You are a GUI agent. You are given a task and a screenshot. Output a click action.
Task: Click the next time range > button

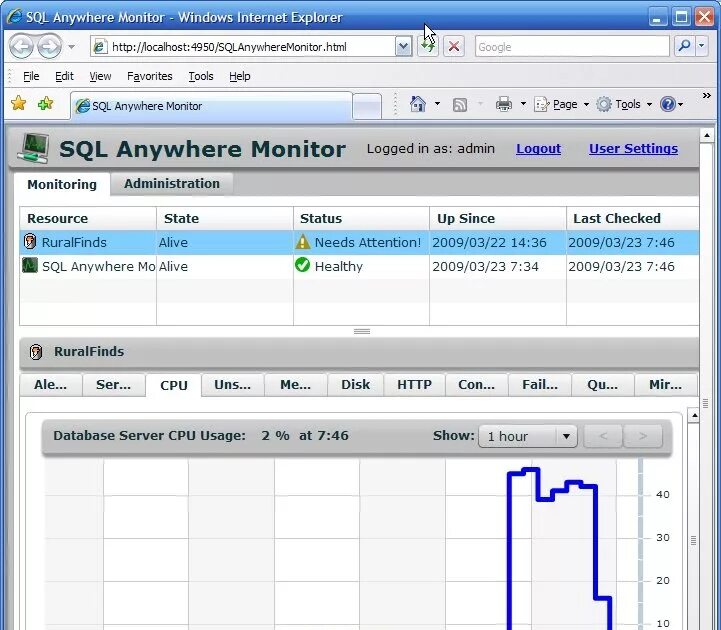pyautogui.click(x=643, y=436)
